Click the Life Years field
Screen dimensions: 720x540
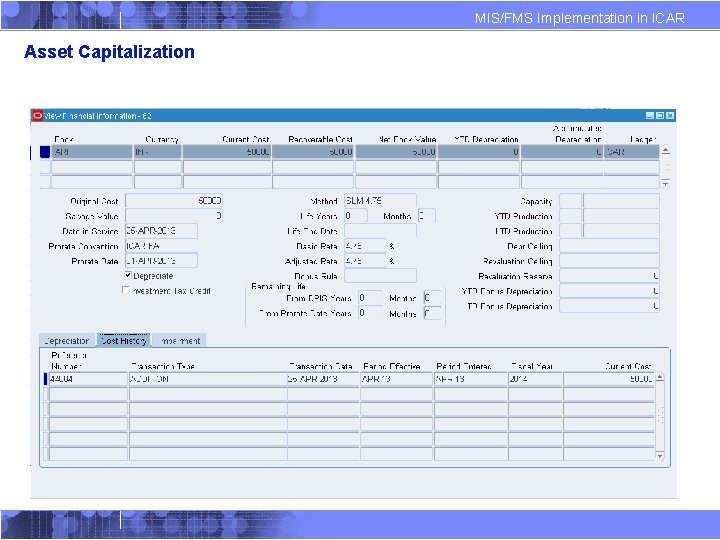[x=356, y=215]
